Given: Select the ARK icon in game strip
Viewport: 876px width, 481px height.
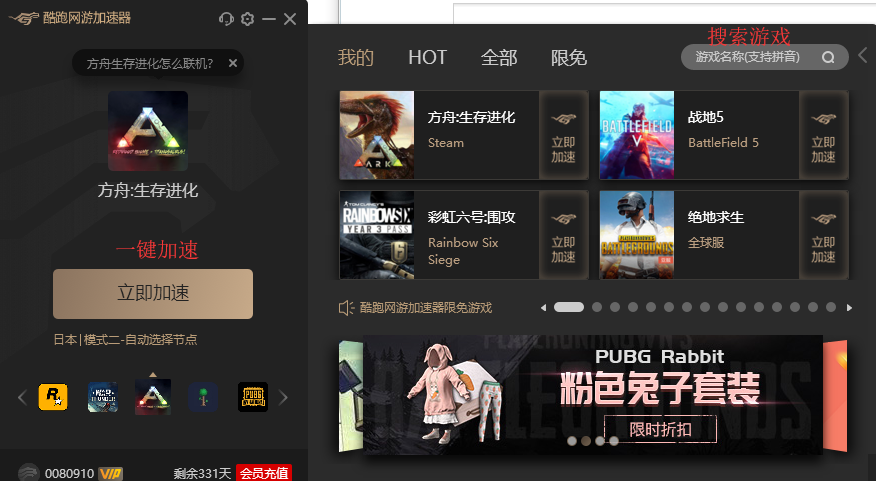Looking at the screenshot, I should point(153,397).
